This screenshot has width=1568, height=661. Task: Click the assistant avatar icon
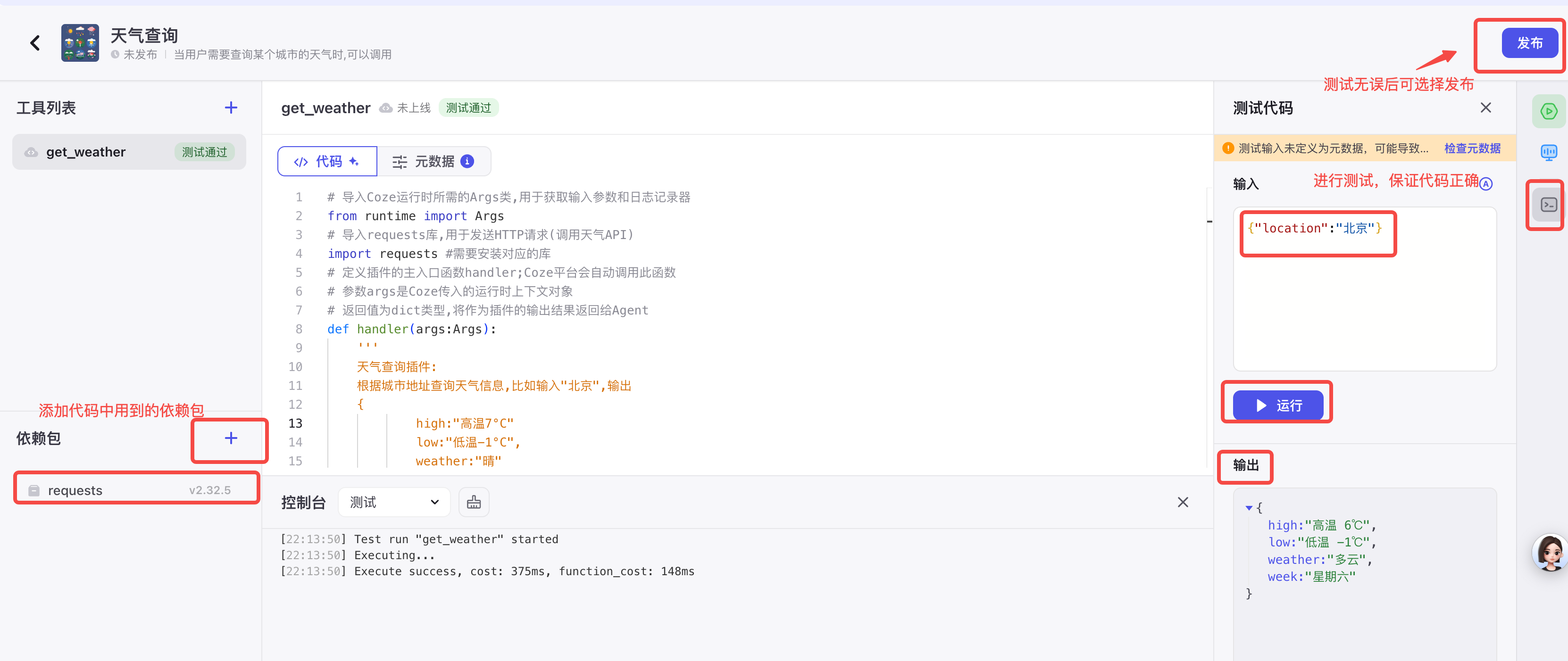(x=1550, y=552)
